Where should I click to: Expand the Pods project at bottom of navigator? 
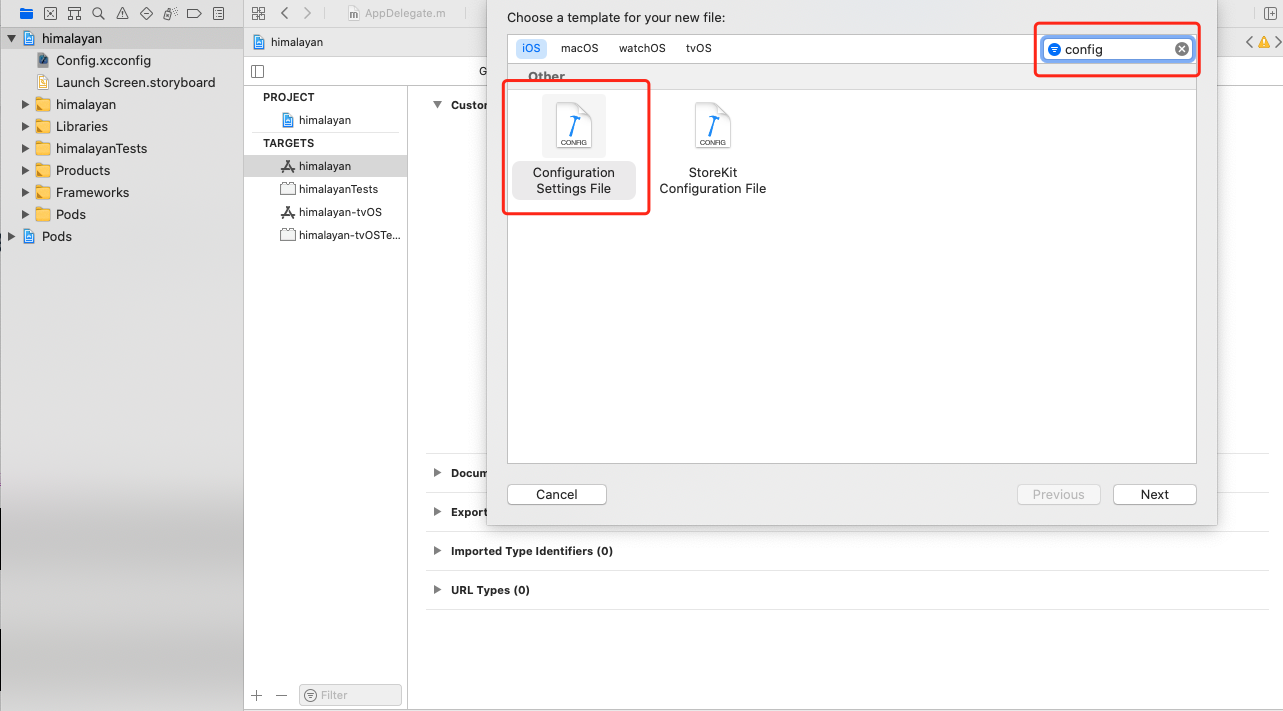[11, 236]
